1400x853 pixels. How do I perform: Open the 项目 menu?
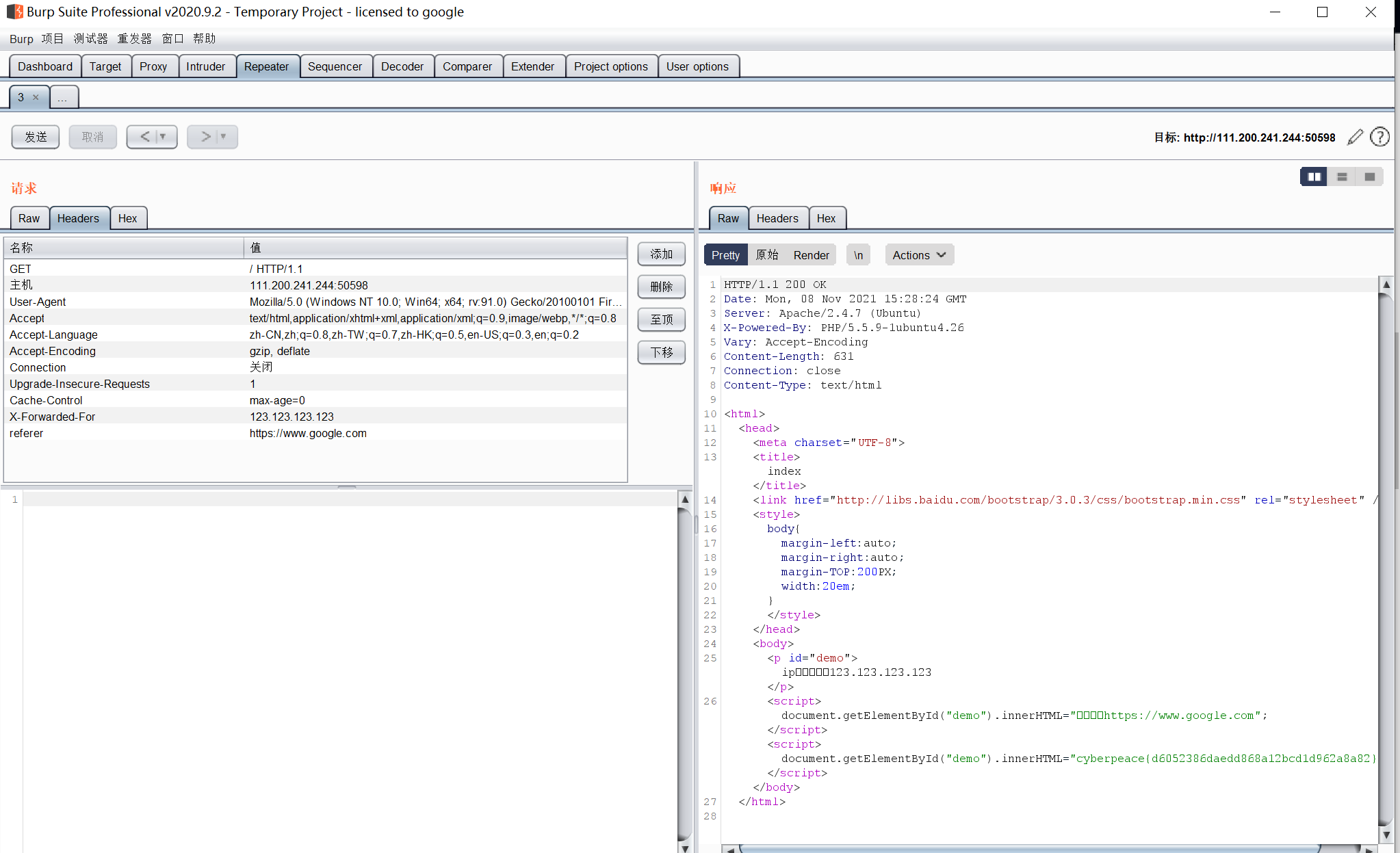click(52, 39)
